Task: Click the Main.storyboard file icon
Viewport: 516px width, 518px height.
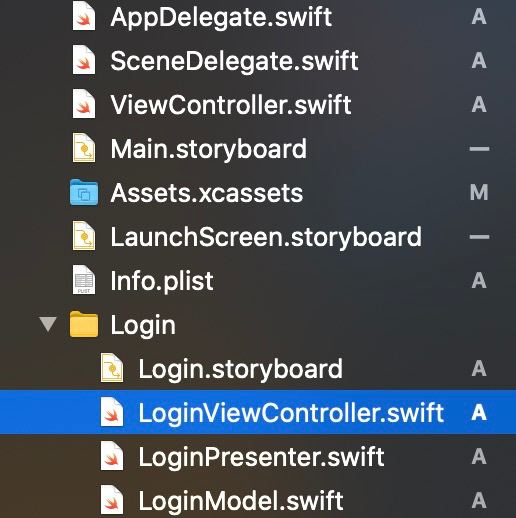Action: click(x=84, y=149)
